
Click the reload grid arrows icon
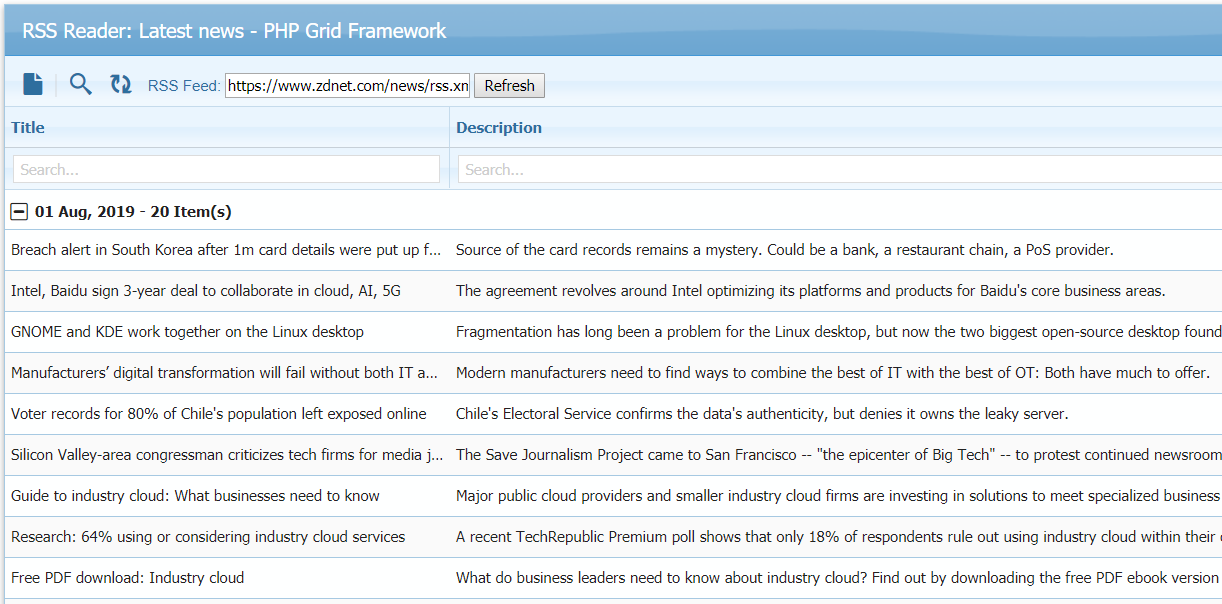(x=121, y=85)
